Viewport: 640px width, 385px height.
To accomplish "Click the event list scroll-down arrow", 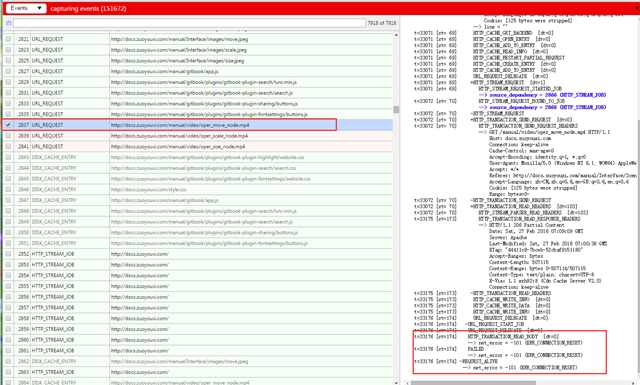I will coord(396,382).
